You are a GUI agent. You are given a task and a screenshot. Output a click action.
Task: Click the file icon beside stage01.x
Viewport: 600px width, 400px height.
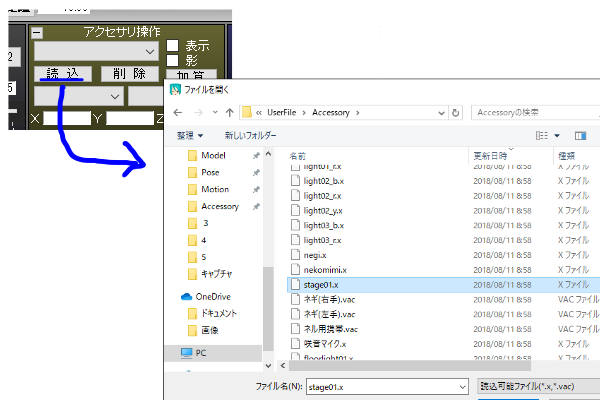[295, 284]
